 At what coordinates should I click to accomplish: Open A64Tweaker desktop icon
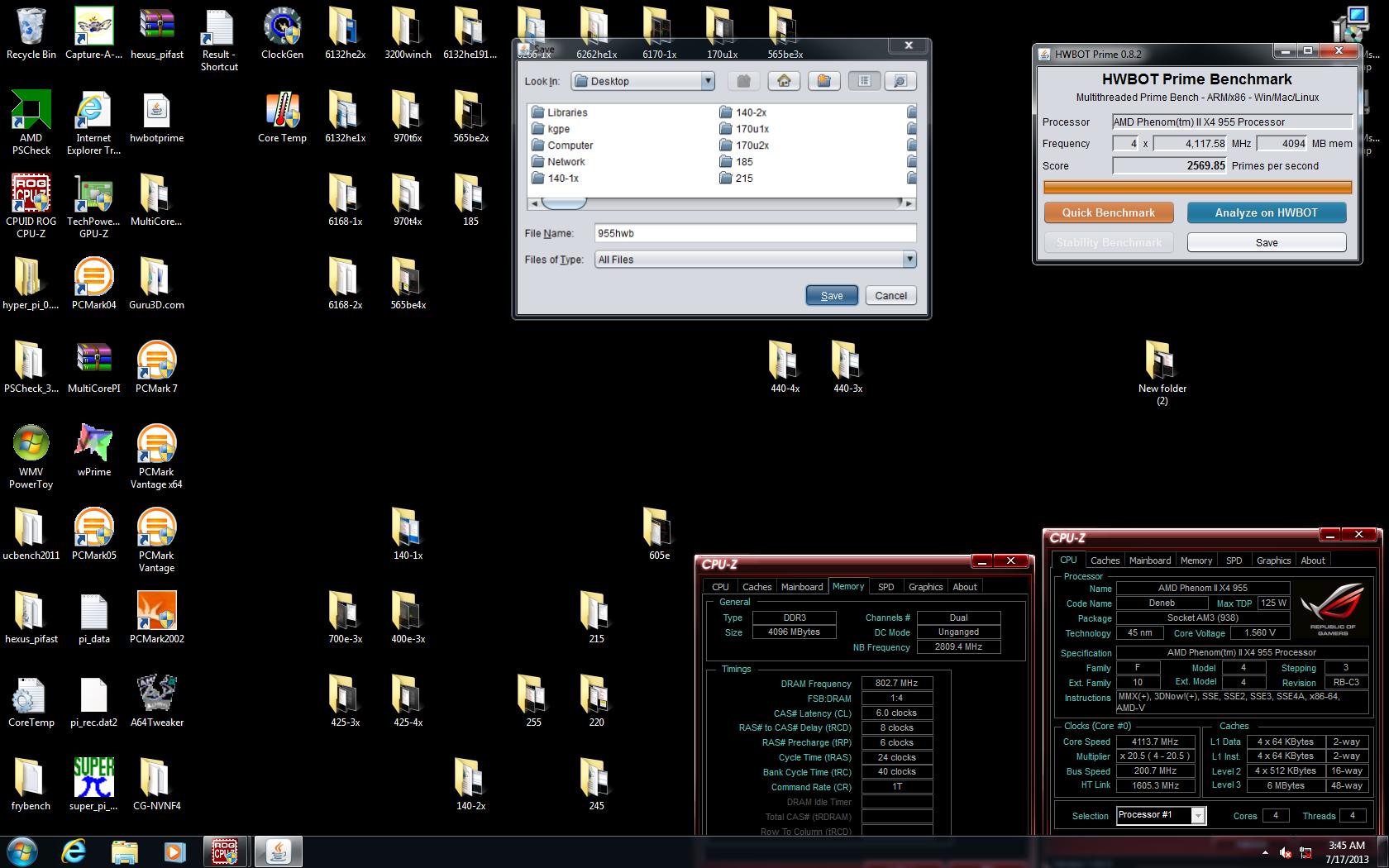click(156, 701)
